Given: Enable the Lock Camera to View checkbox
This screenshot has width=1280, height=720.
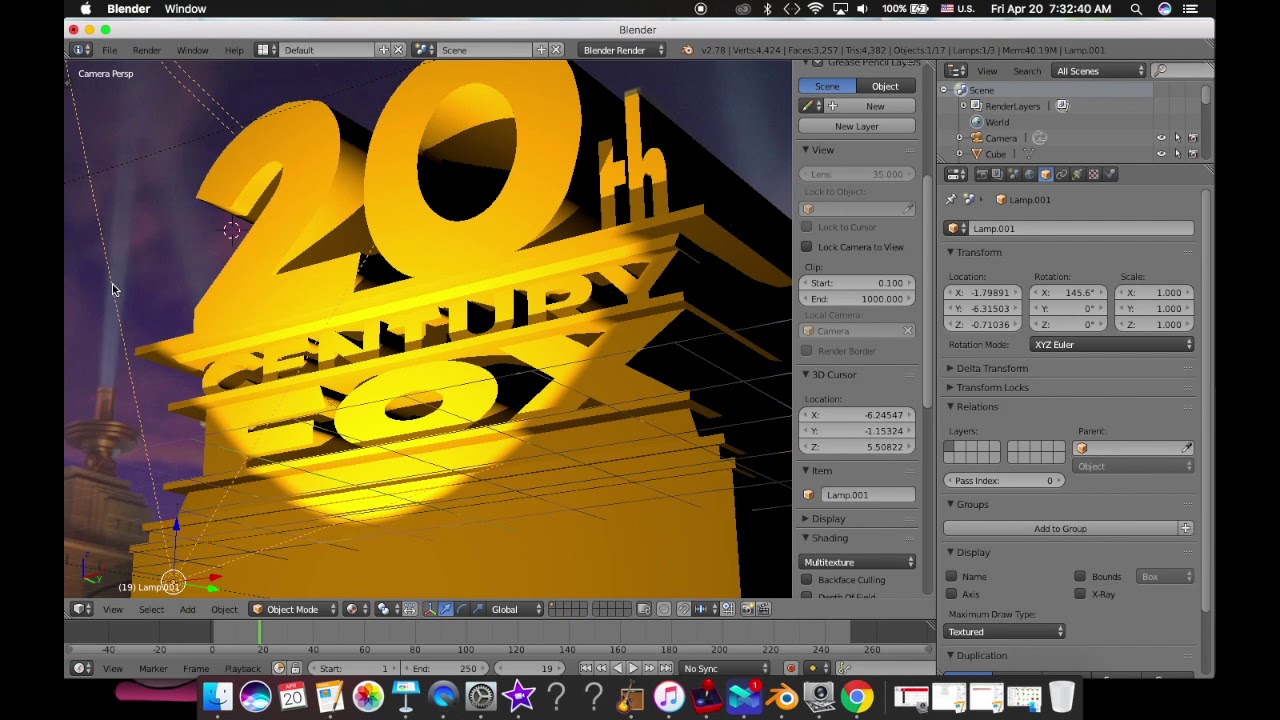Looking at the screenshot, I should 807,247.
